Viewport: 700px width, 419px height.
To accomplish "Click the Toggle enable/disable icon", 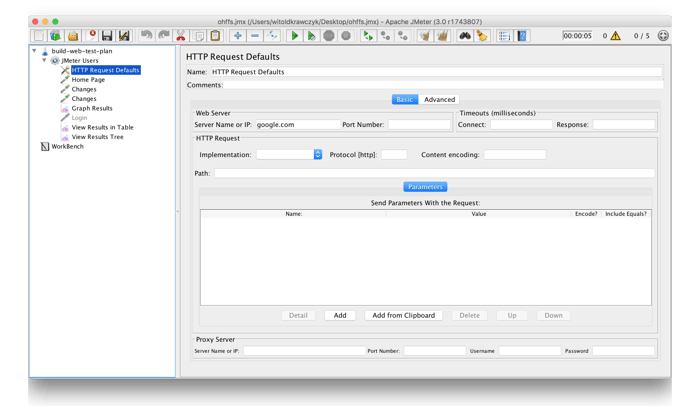I will [x=272, y=36].
